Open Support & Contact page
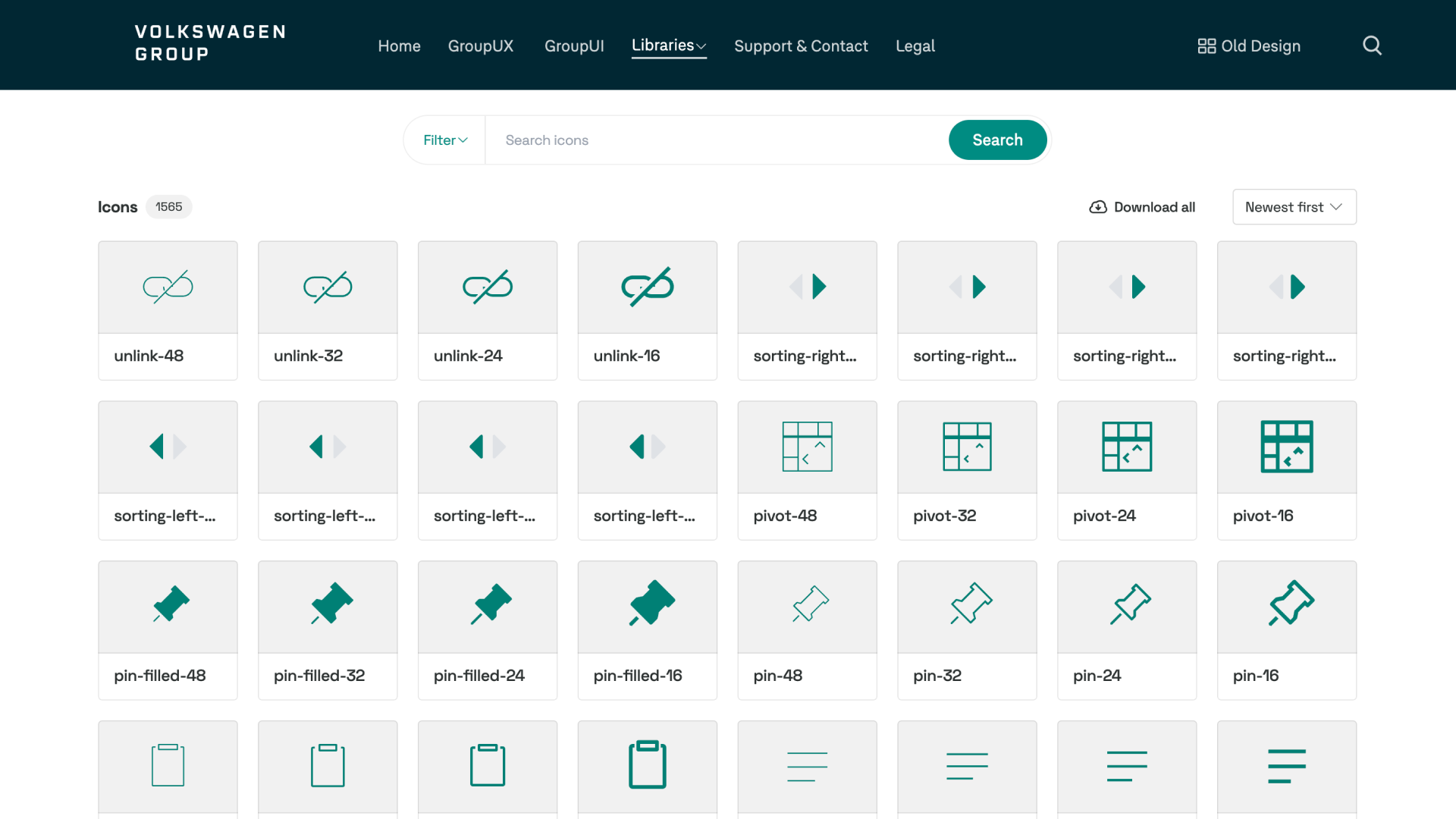The width and height of the screenshot is (1456, 819). pyautogui.click(x=801, y=46)
